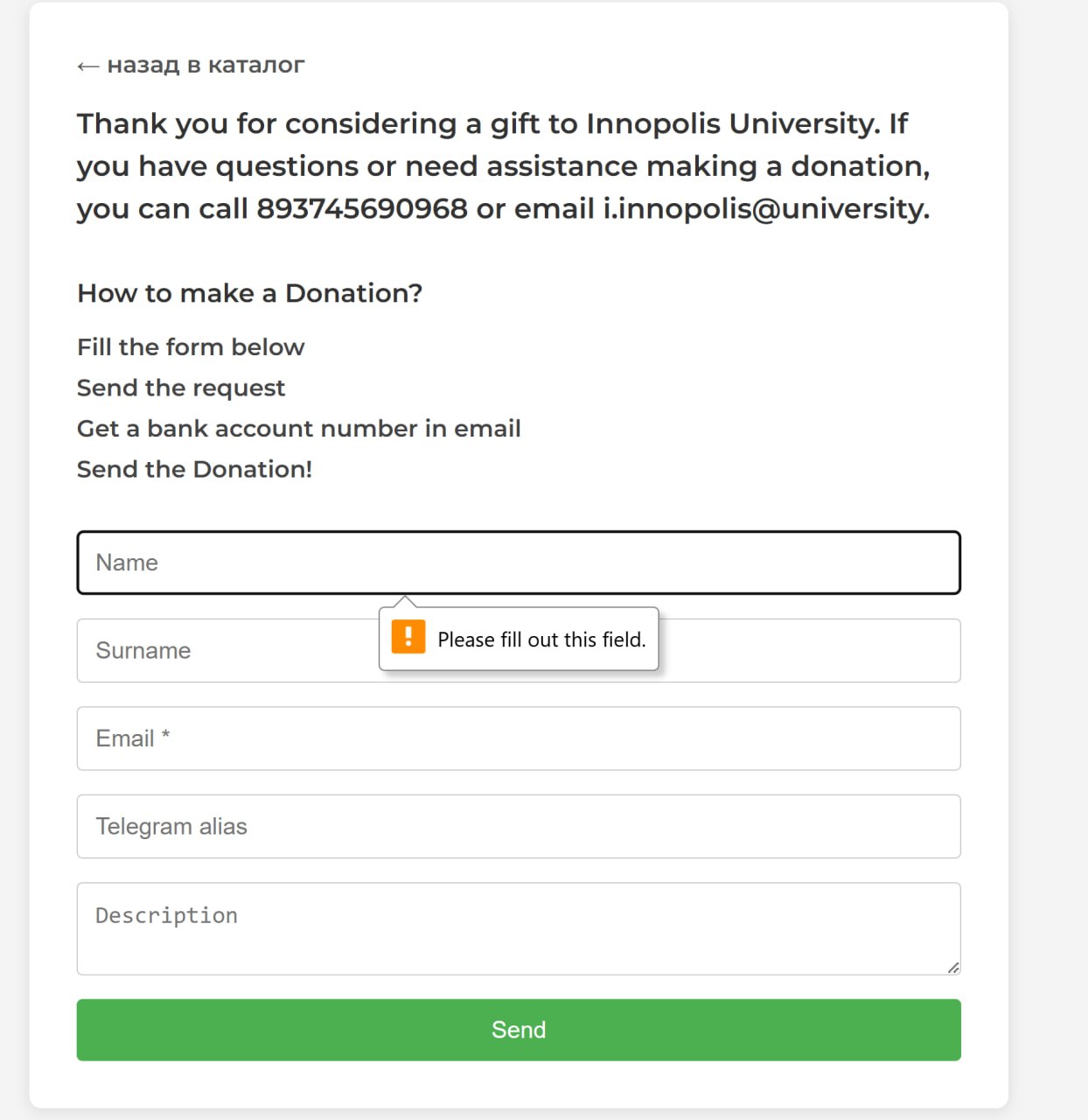Click the textarea resize handle
Image resolution: width=1088 pixels, height=1120 pixels.
952,969
